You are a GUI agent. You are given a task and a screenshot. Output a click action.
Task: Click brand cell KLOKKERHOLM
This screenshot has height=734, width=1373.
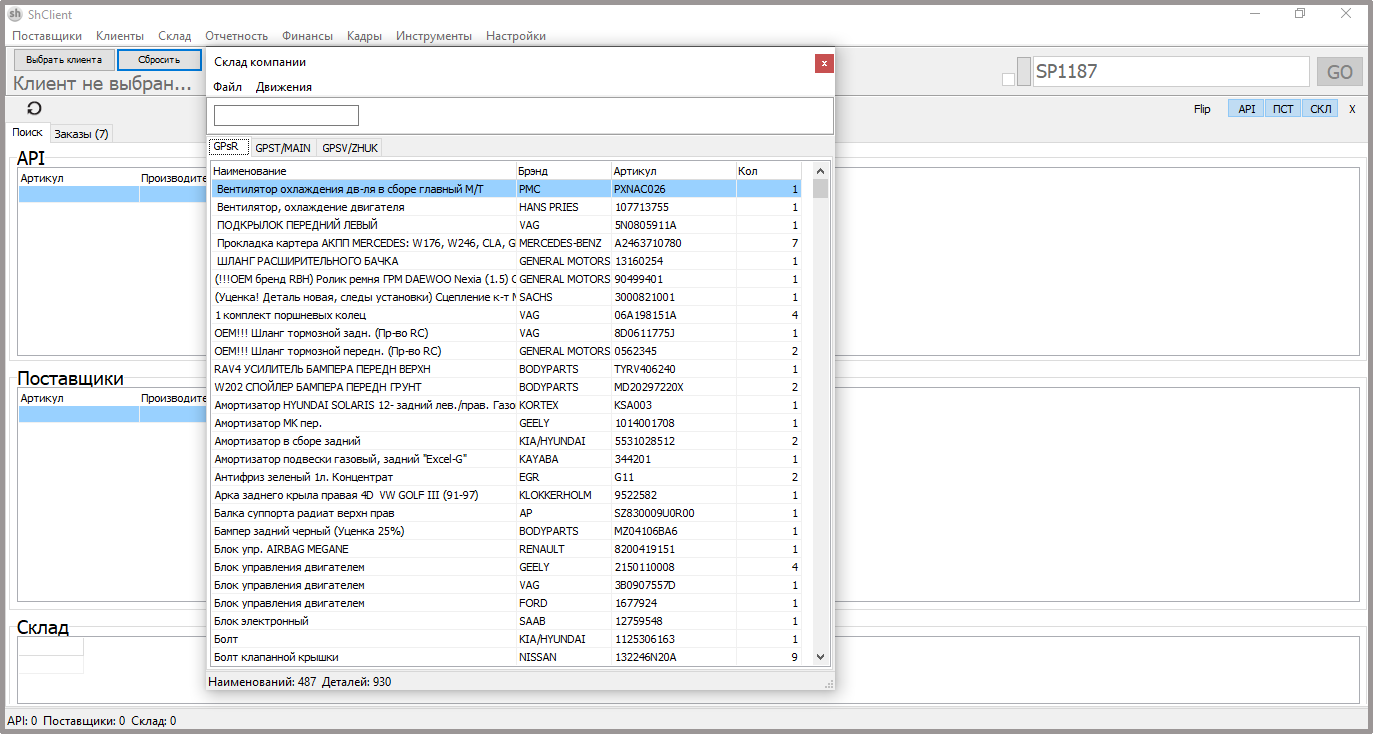coord(563,495)
